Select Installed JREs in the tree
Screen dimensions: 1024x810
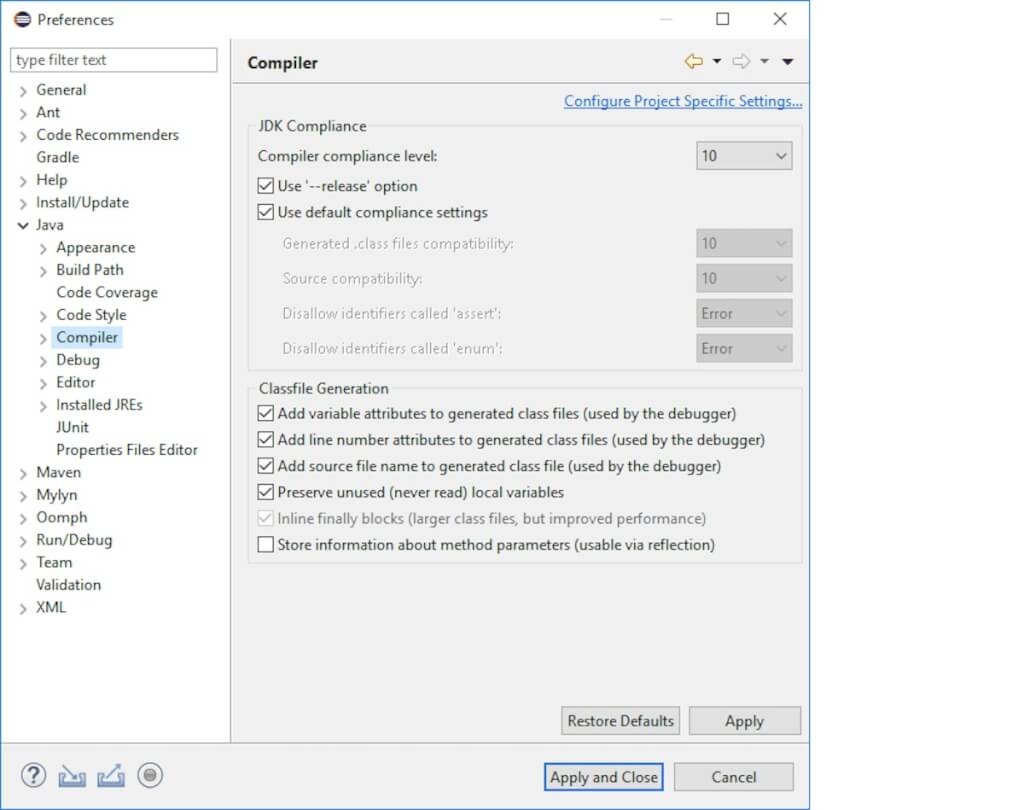tap(99, 405)
